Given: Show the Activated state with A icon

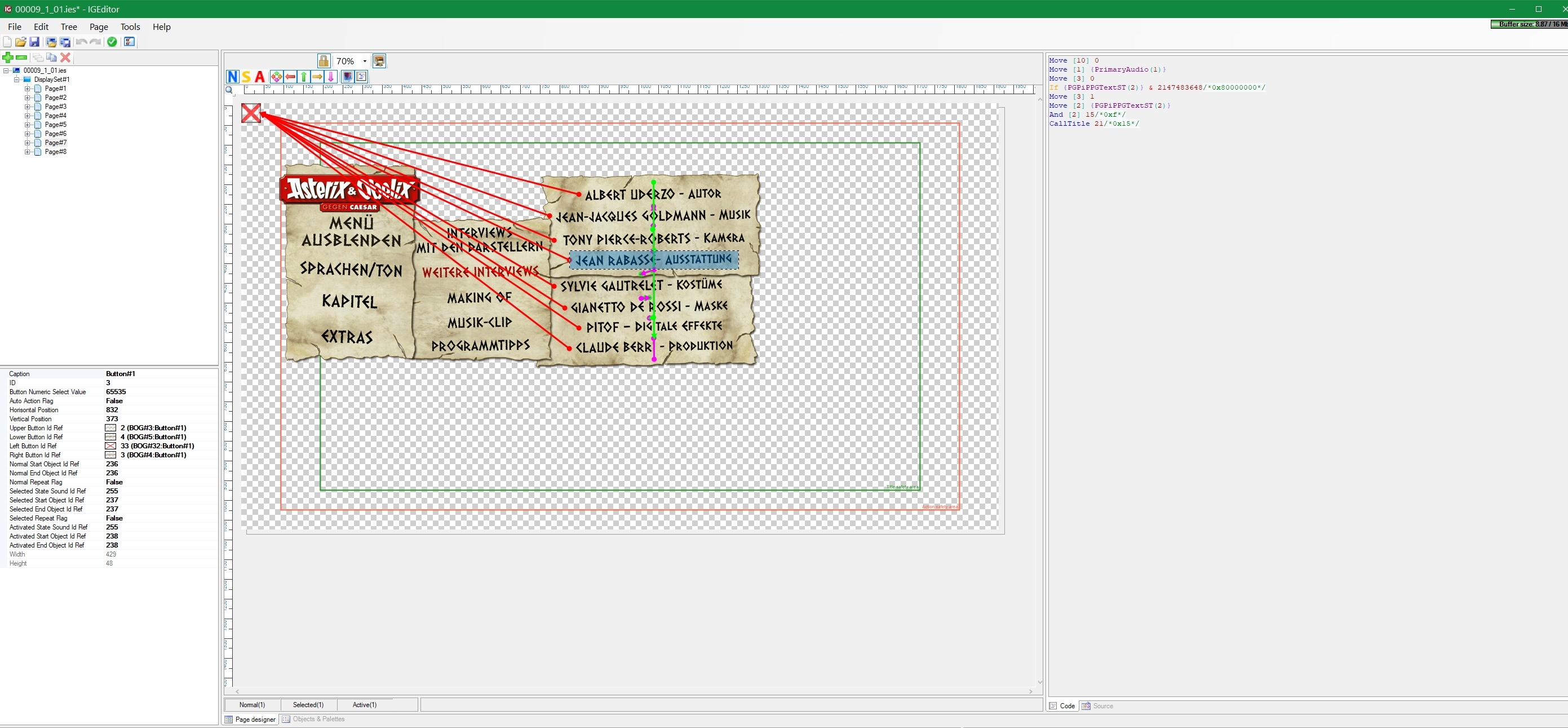Looking at the screenshot, I should pyautogui.click(x=260, y=77).
